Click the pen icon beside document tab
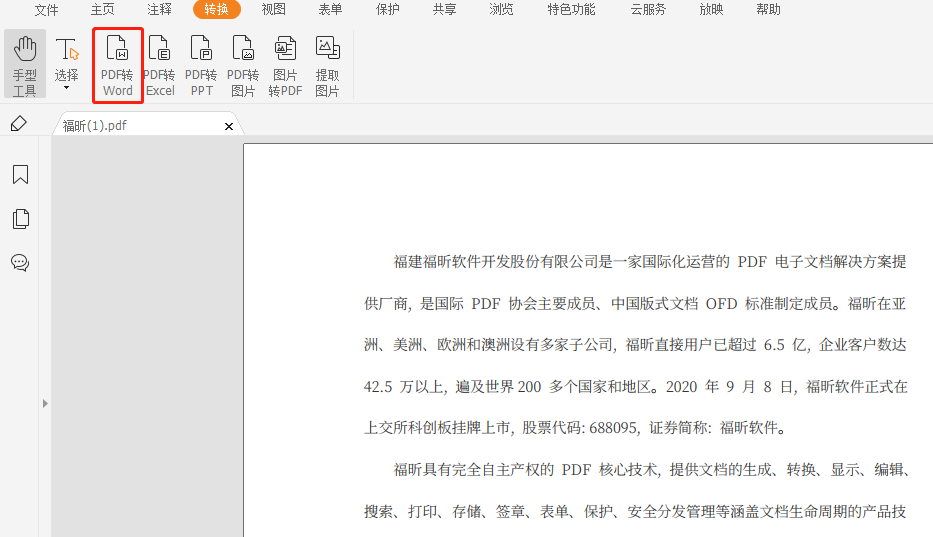Screen dimensions: 933x537 (18, 124)
